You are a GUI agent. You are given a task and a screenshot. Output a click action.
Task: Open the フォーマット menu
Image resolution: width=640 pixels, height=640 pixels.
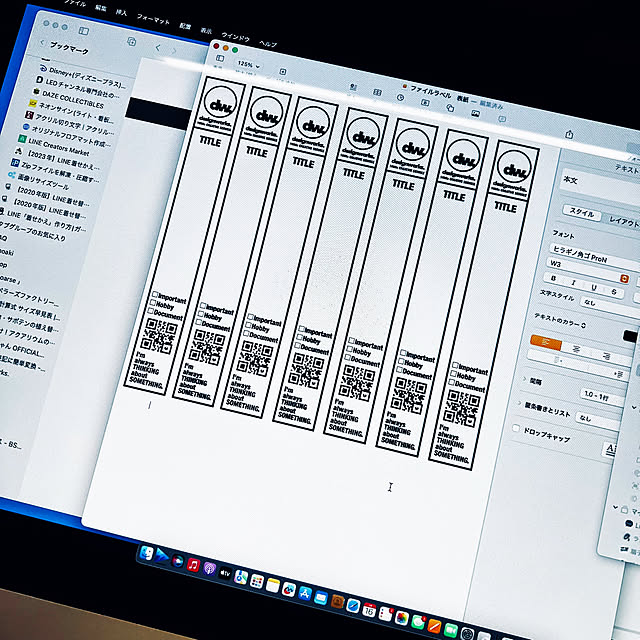pos(153,19)
